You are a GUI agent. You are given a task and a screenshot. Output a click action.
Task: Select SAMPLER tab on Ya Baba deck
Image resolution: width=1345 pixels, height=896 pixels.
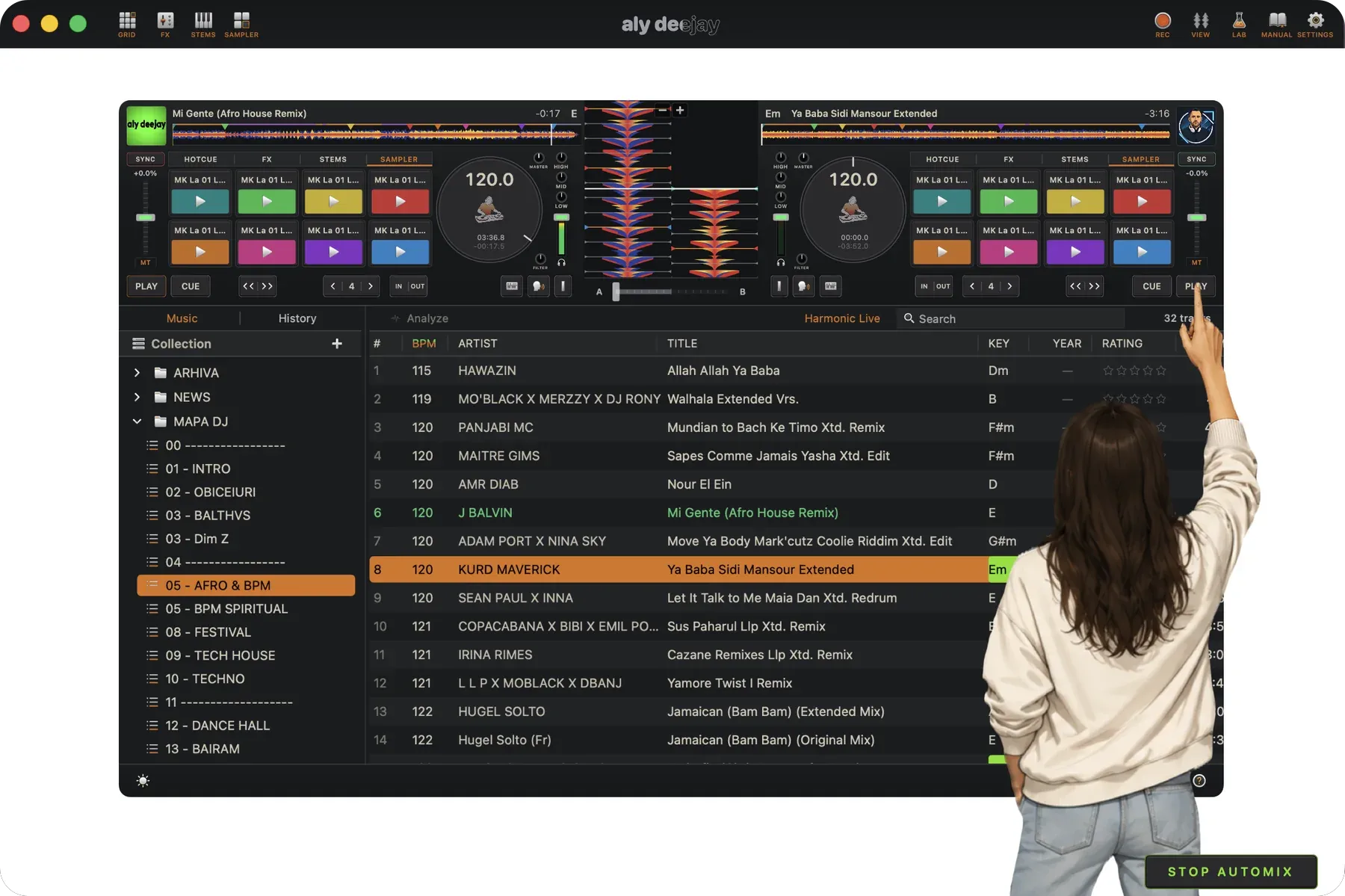[x=1141, y=159]
